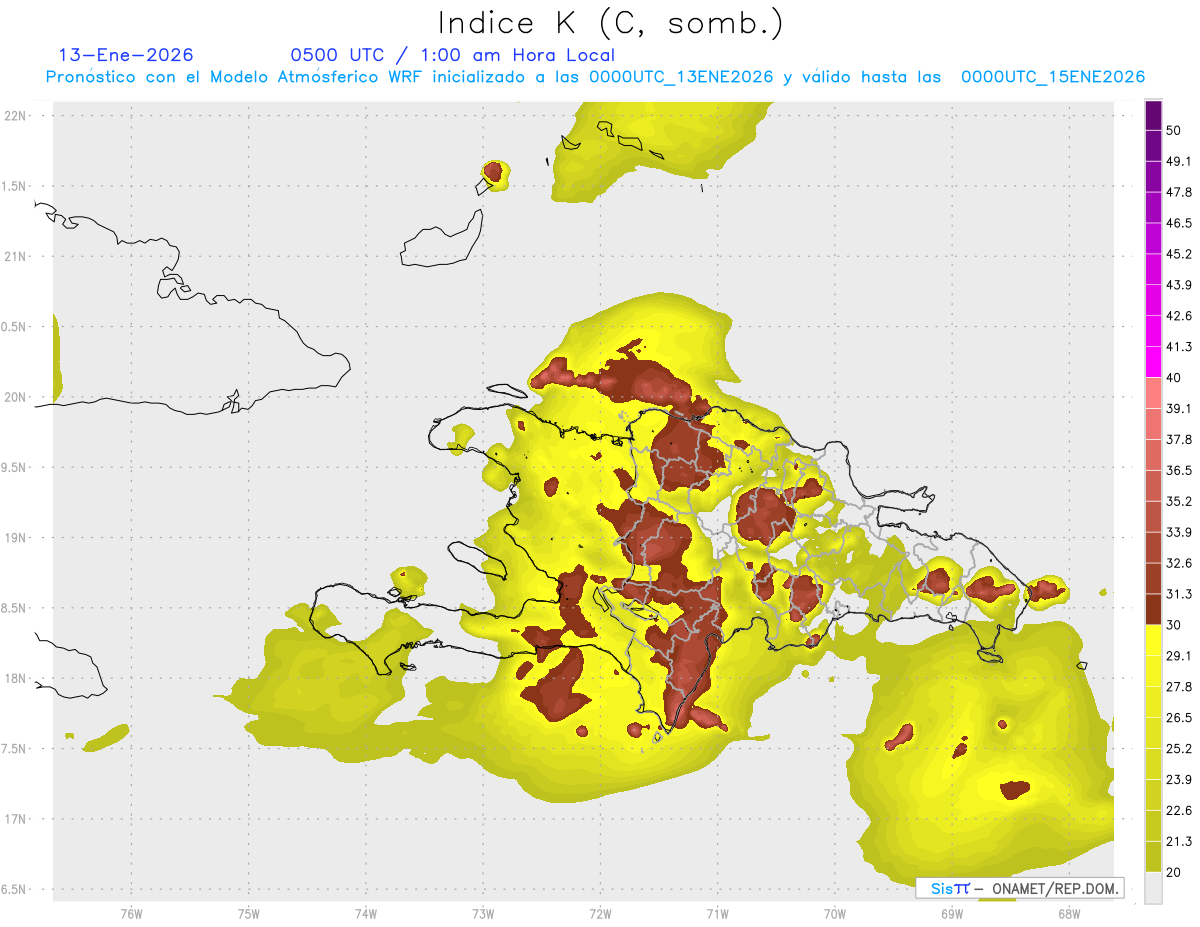Click the "50" value on the color scale
1200x927 pixels.
[x=1174, y=130]
